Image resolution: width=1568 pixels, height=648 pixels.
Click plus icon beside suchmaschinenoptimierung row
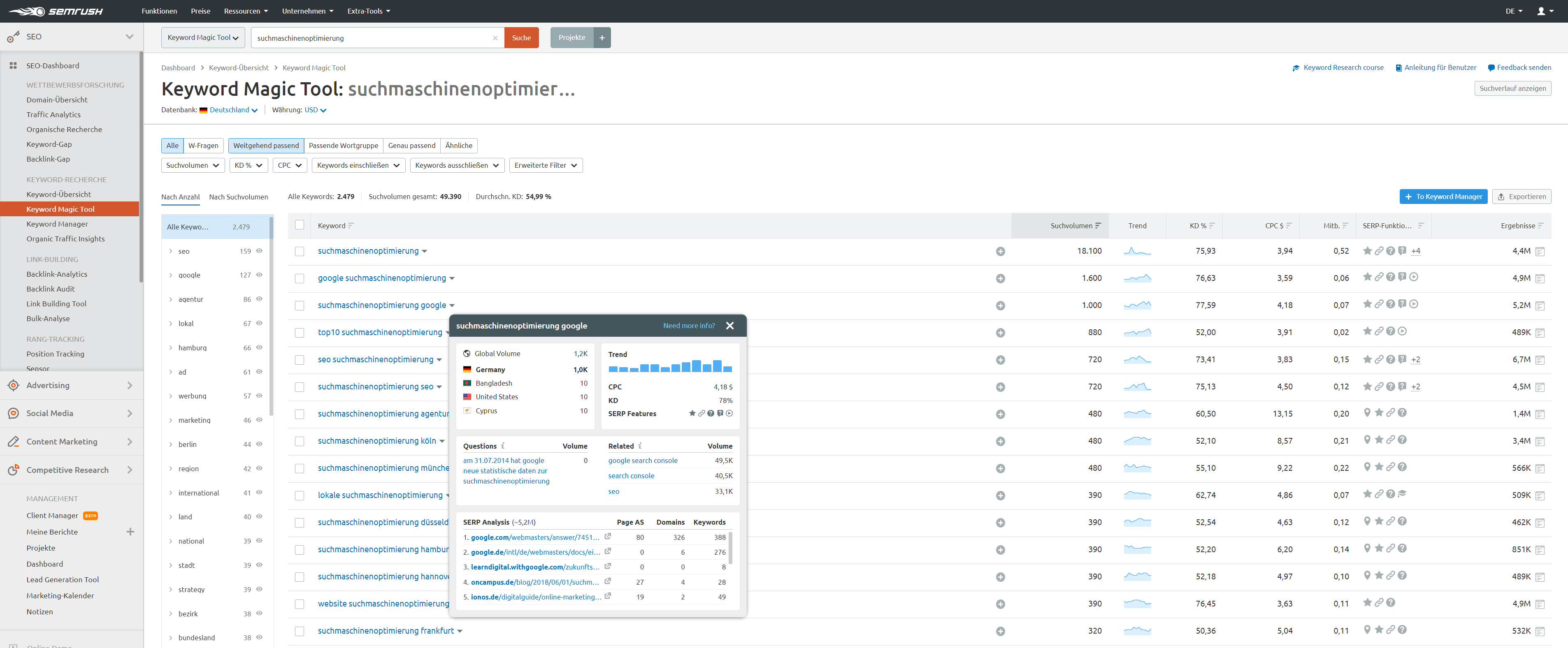tap(1000, 251)
